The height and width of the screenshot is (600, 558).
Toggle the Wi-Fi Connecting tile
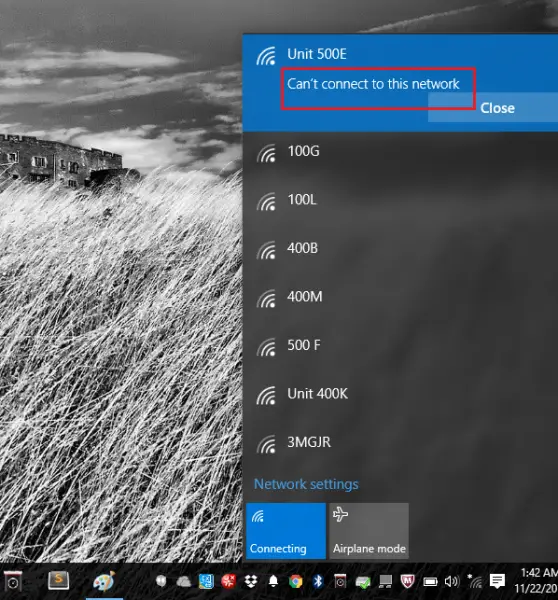[286, 531]
